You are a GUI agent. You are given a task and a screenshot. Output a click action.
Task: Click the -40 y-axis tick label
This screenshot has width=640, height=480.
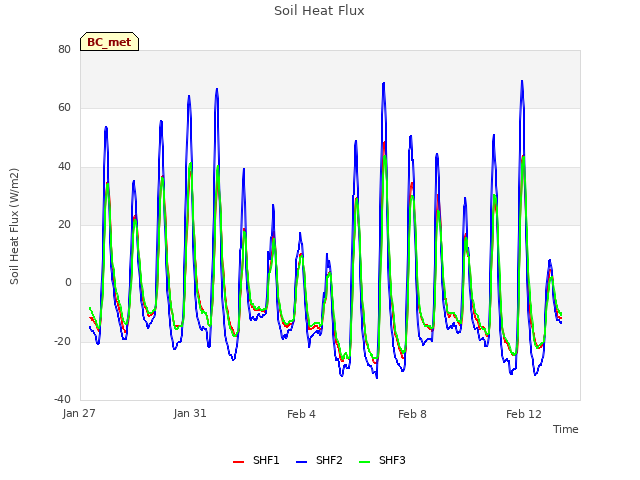pos(63,399)
